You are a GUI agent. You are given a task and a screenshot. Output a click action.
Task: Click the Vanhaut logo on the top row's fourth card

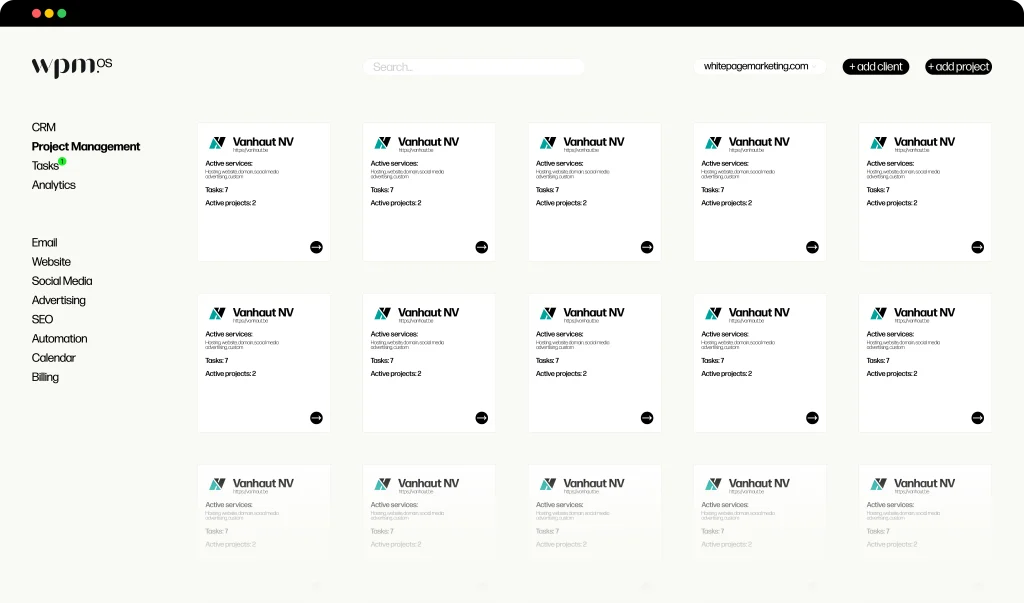pos(713,143)
